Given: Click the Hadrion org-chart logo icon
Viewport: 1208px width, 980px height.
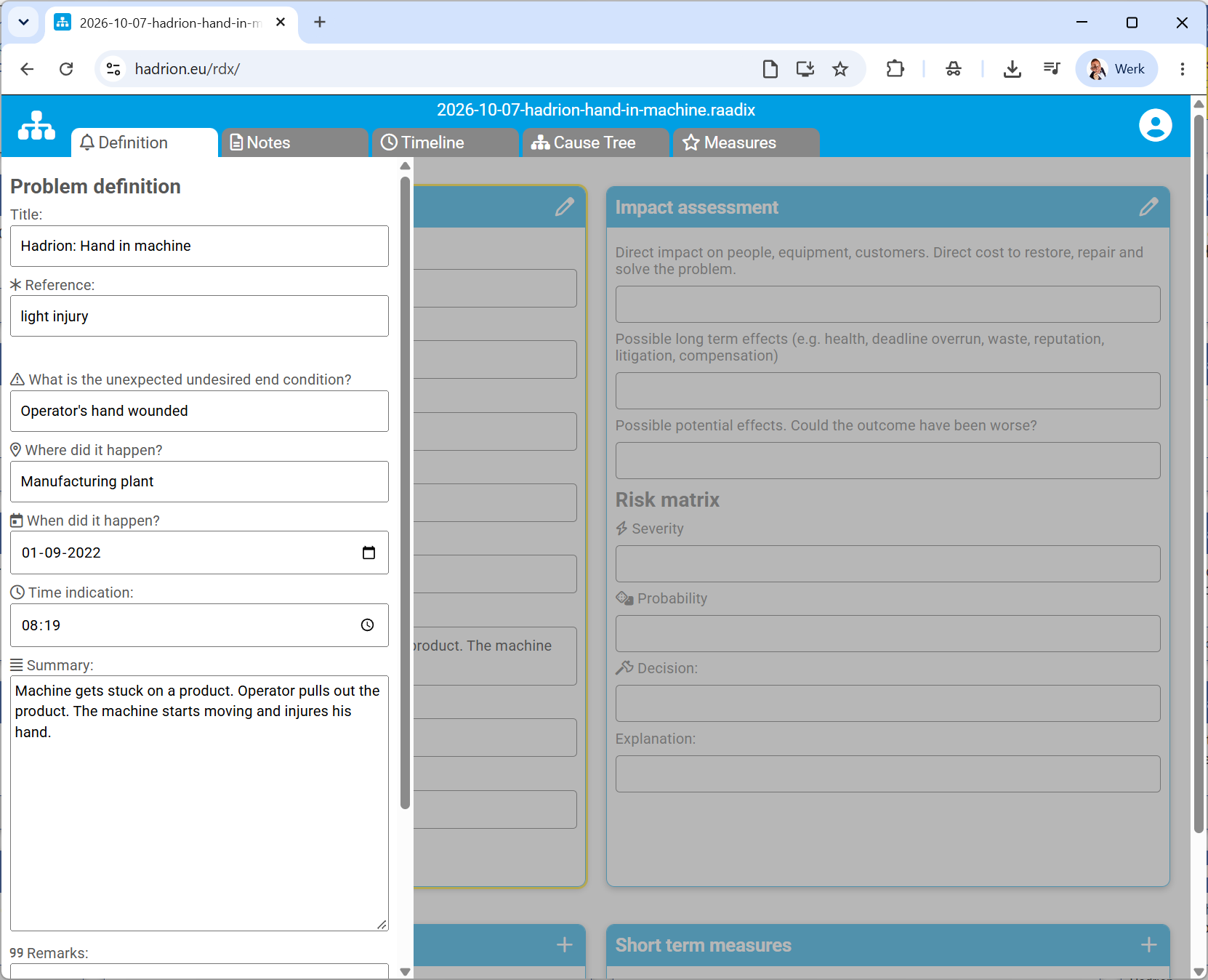Looking at the screenshot, I should tap(36, 126).
